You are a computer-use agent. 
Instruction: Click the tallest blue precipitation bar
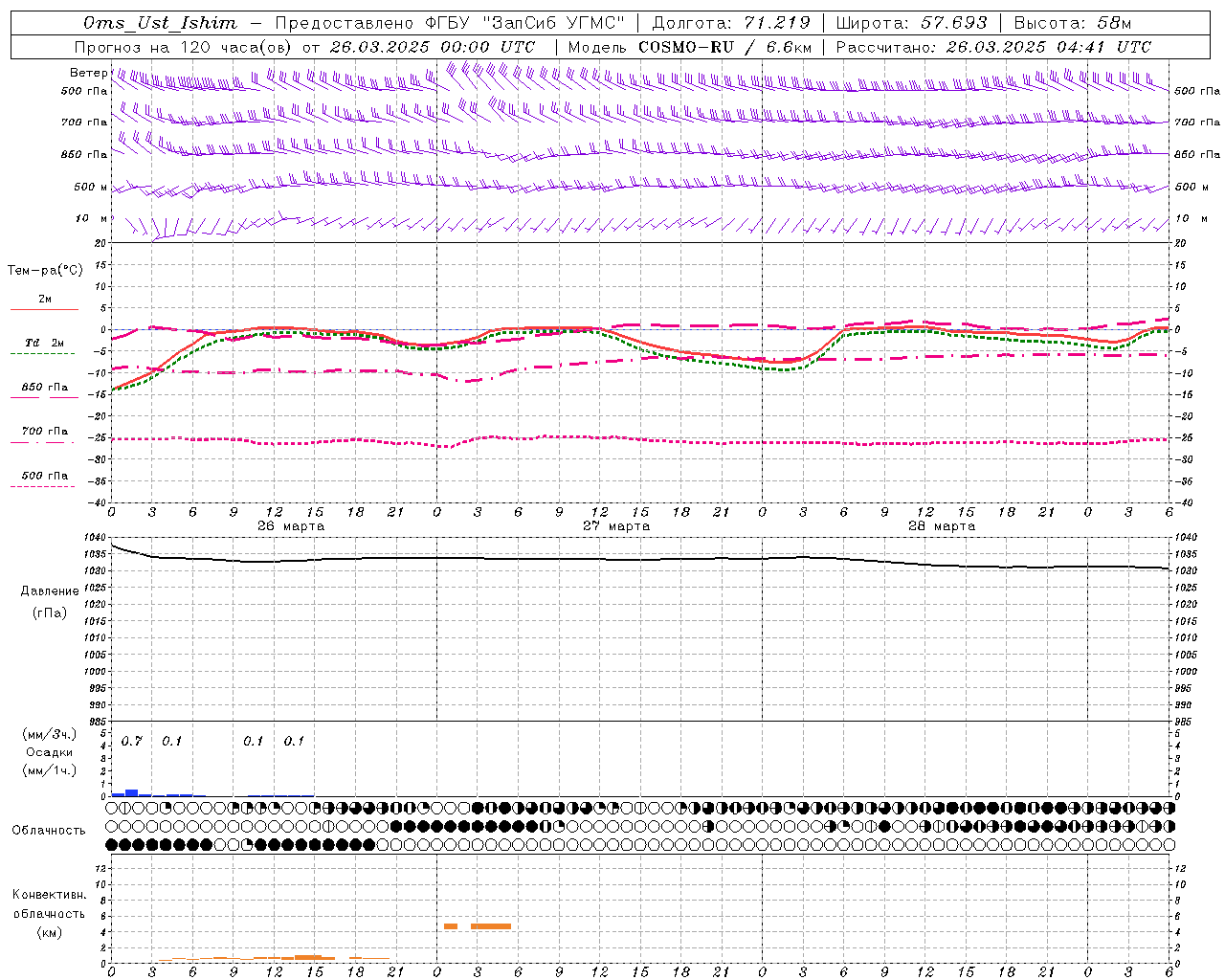pyautogui.click(x=132, y=792)
